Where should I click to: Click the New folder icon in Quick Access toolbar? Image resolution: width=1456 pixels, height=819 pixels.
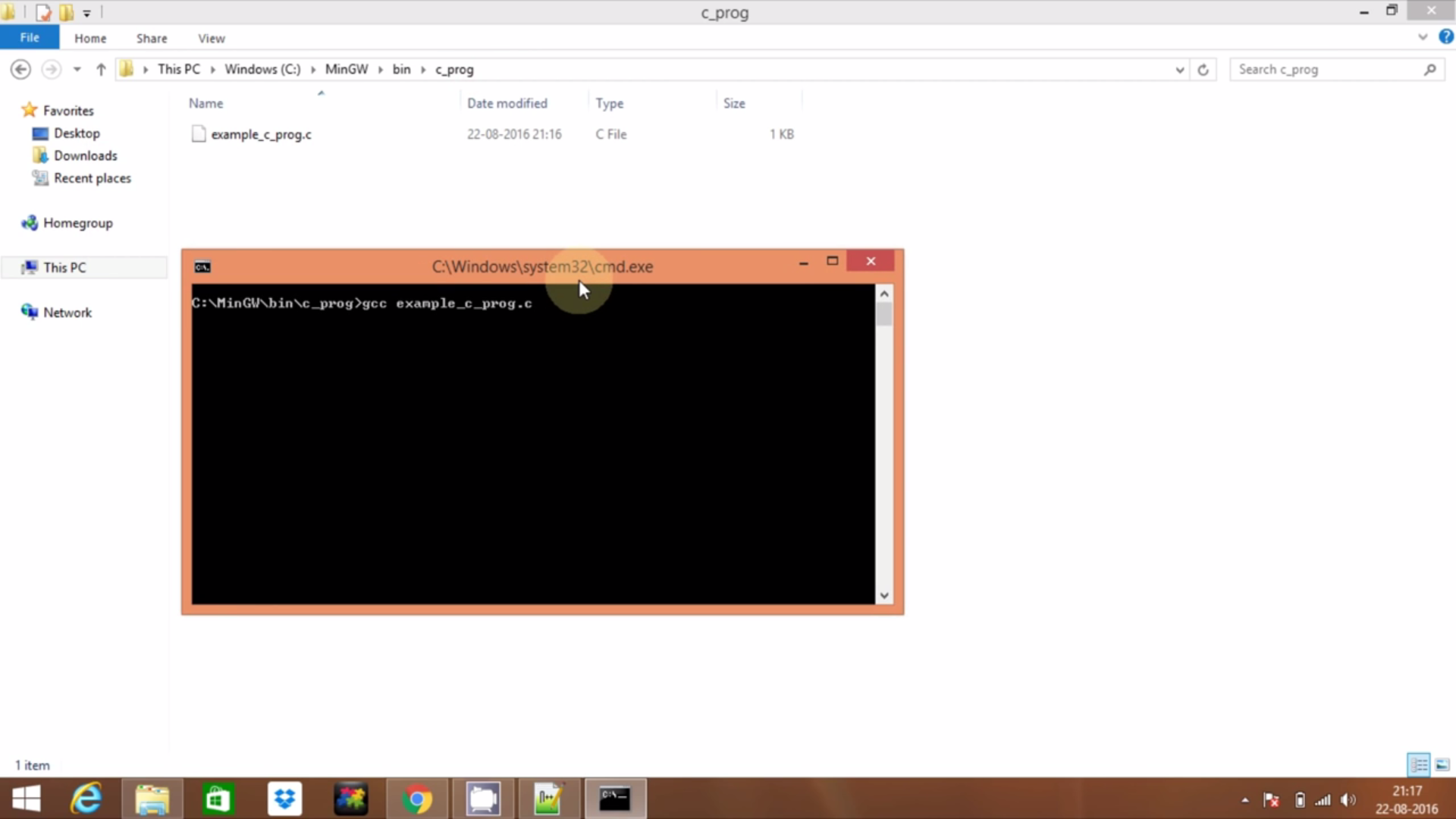[67, 12]
